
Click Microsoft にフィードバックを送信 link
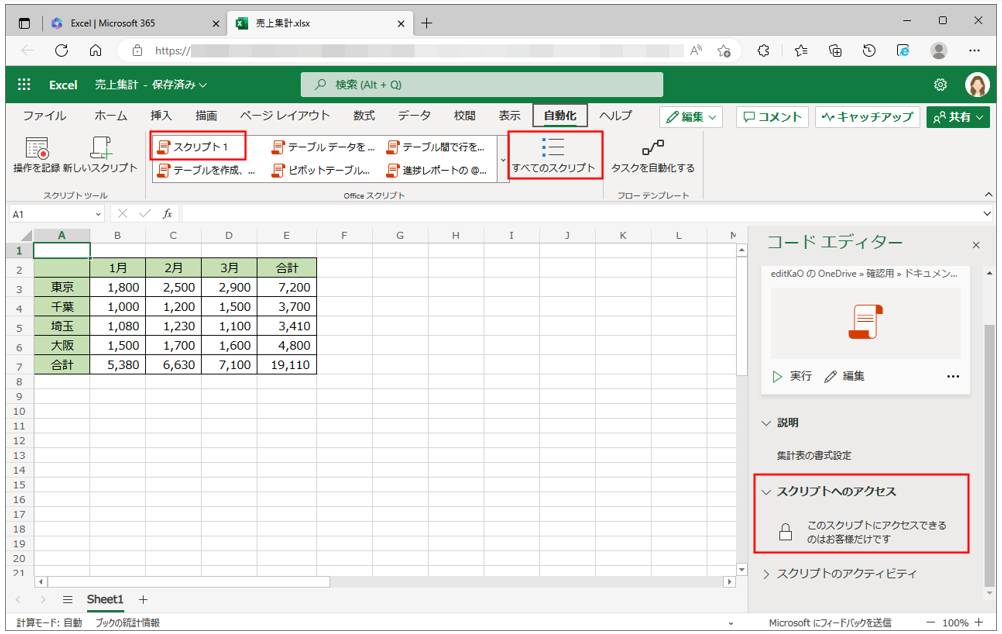pos(830,622)
